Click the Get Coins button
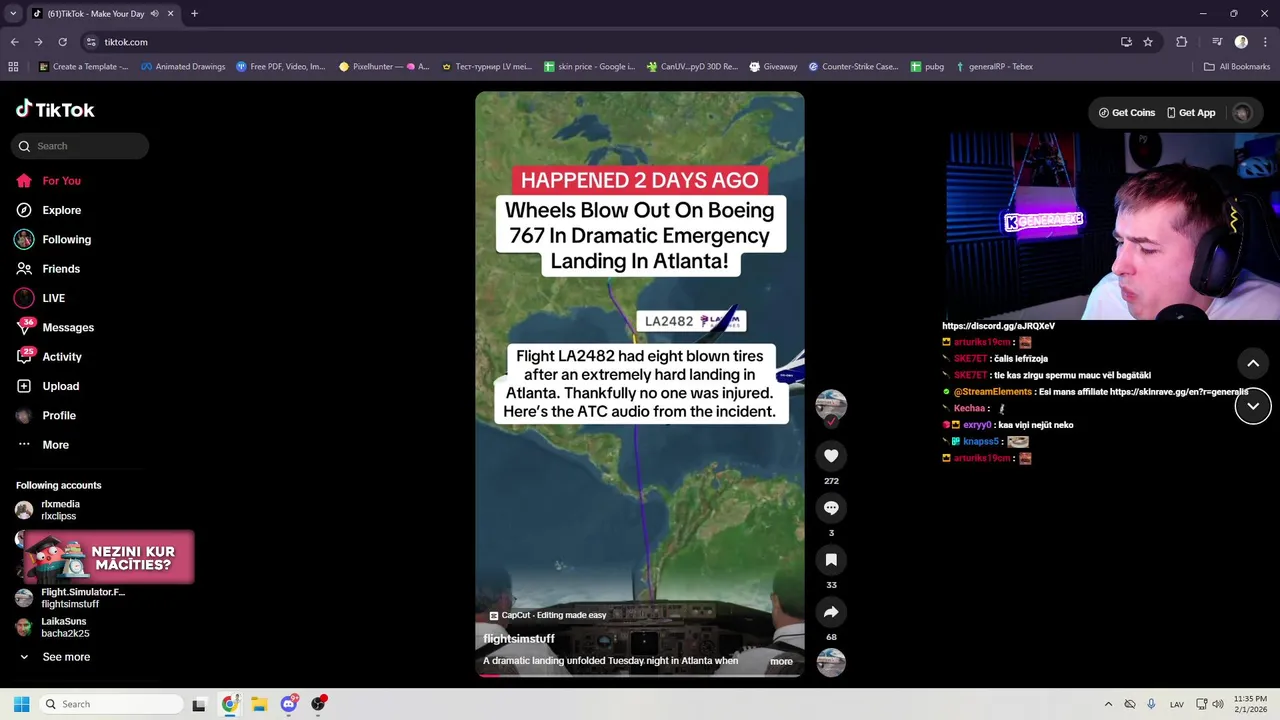Image resolution: width=1280 pixels, height=720 pixels. (x=1127, y=113)
